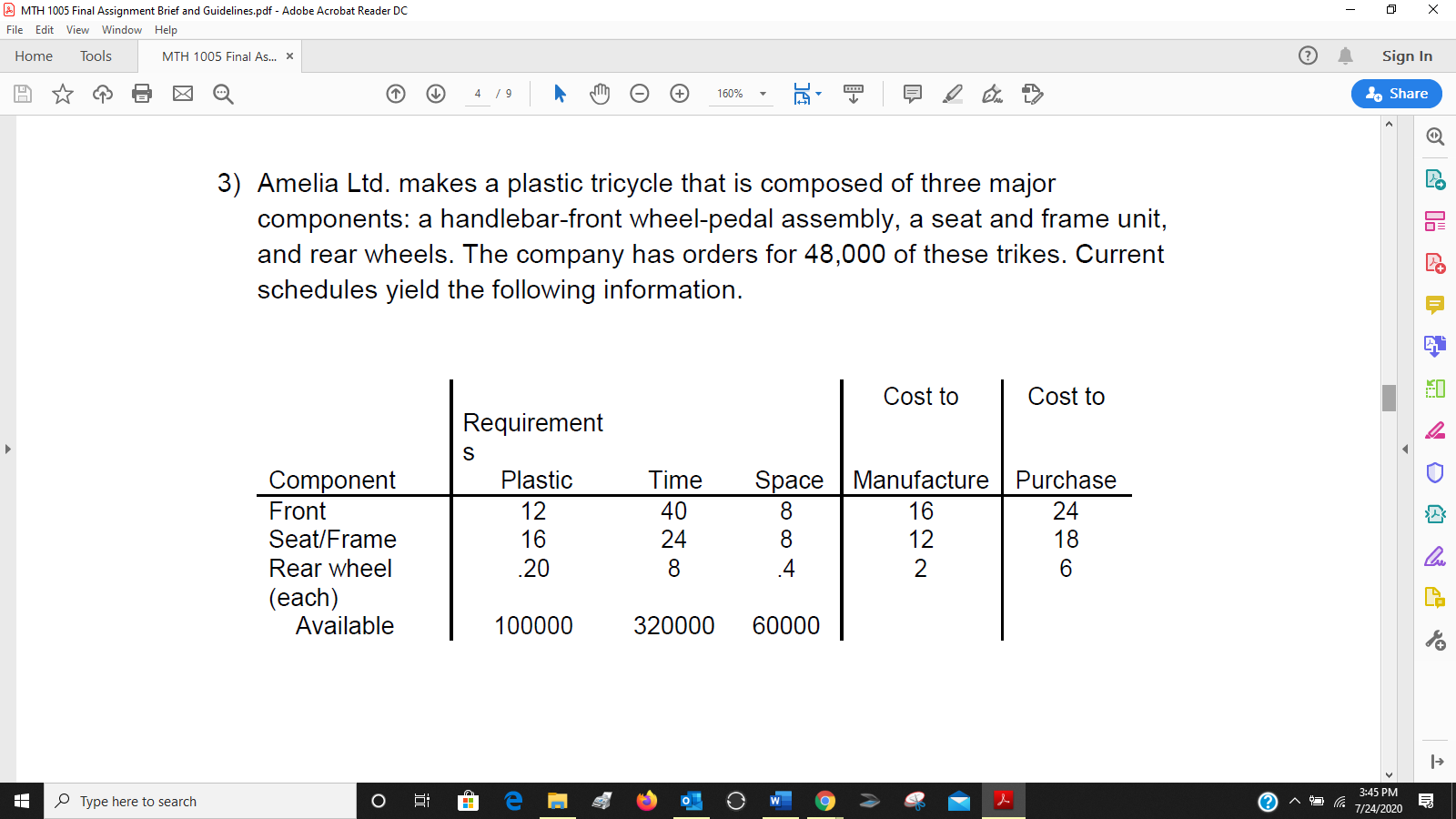1456x819 pixels.
Task: Switch on scrolling page display mode
Action: point(854,94)
